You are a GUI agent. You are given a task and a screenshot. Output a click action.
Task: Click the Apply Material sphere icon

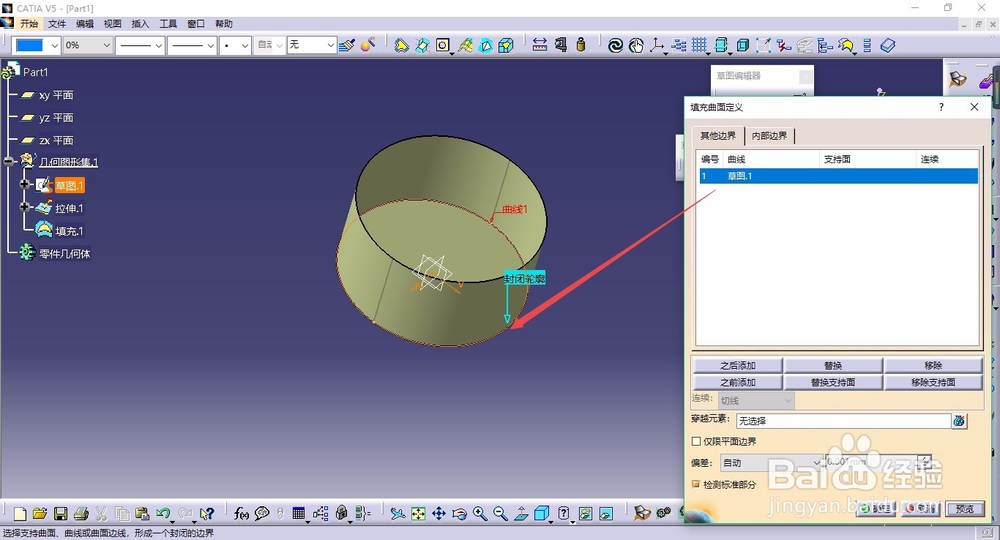pos(368,45)
